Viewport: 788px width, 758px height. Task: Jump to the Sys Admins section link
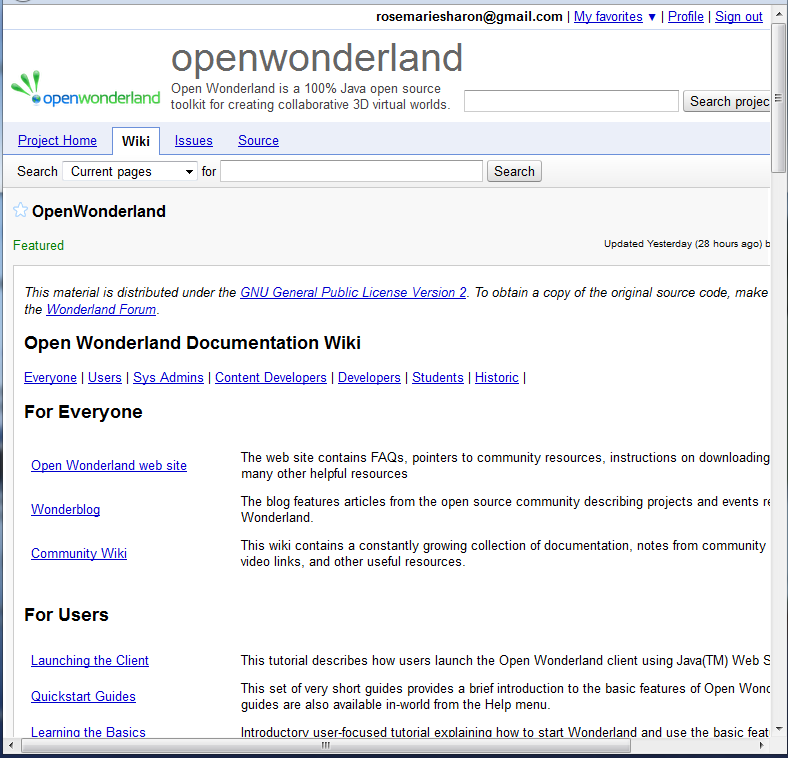[168, 377]
